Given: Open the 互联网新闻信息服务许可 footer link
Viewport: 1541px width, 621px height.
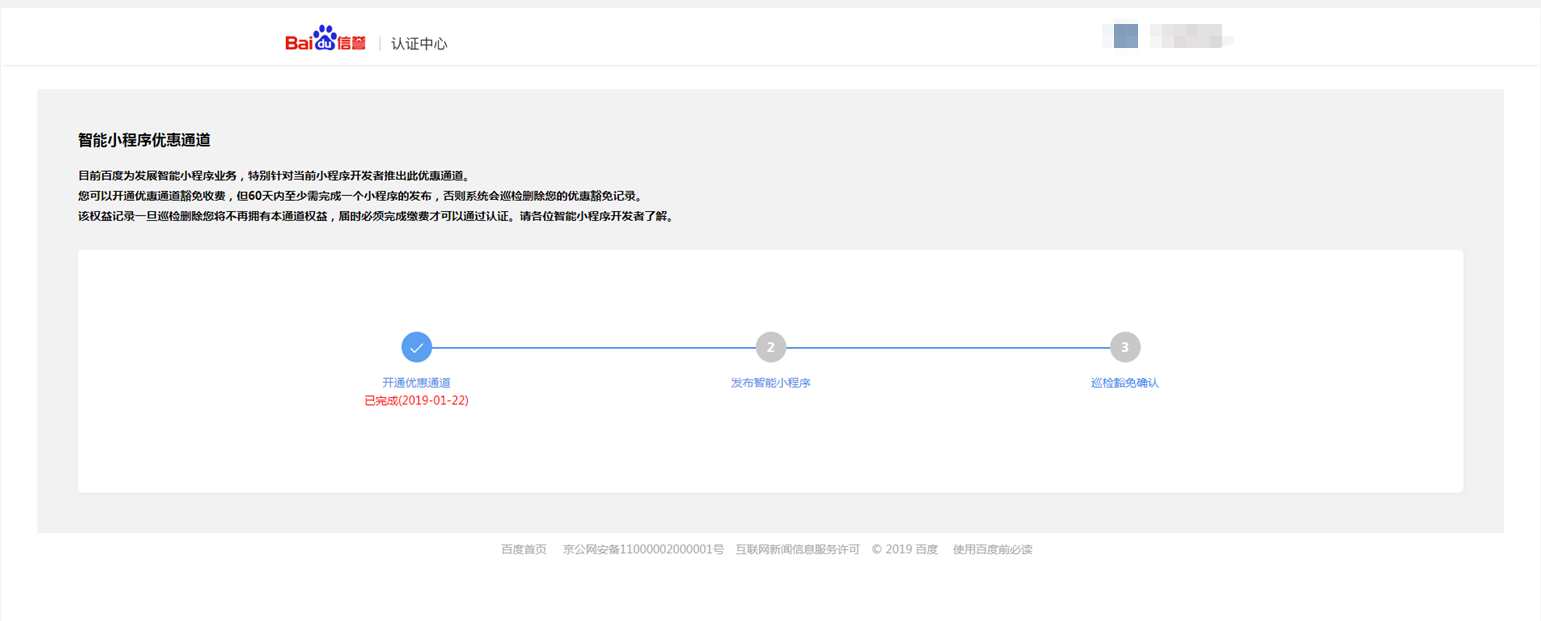Looking at the screenshot, I should click(798, 549).
